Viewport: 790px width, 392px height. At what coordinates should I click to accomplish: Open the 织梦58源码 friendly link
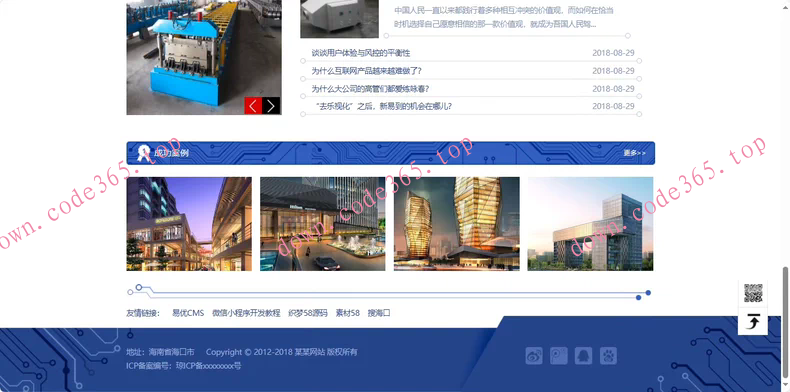point(308,313)
